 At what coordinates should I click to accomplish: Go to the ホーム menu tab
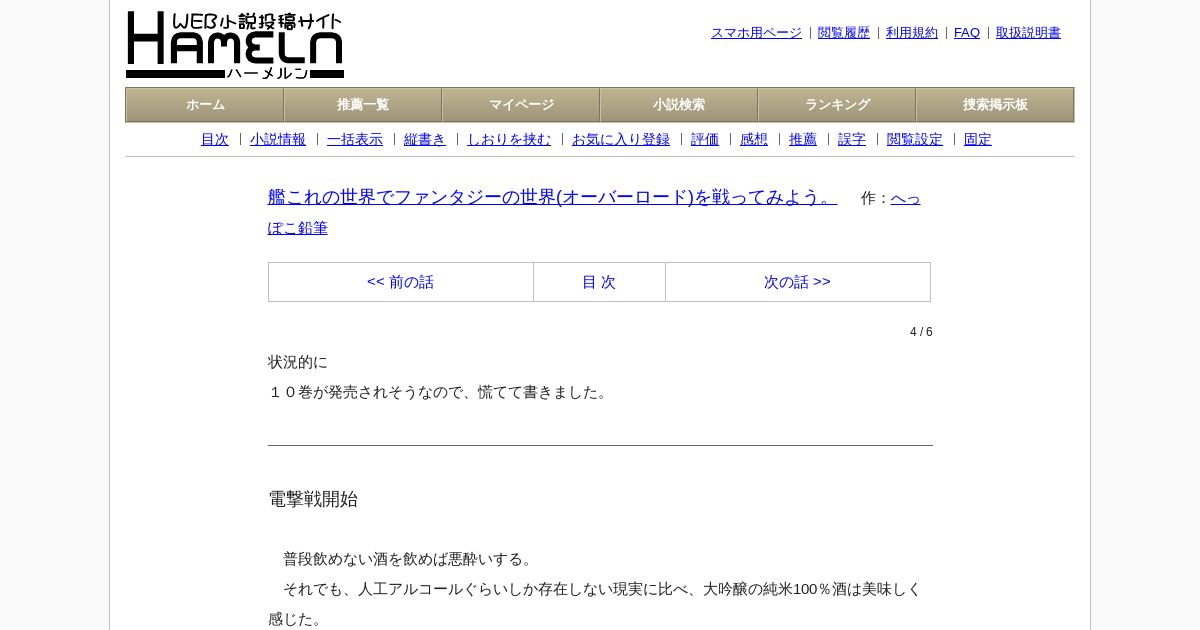tap(205, 105)
